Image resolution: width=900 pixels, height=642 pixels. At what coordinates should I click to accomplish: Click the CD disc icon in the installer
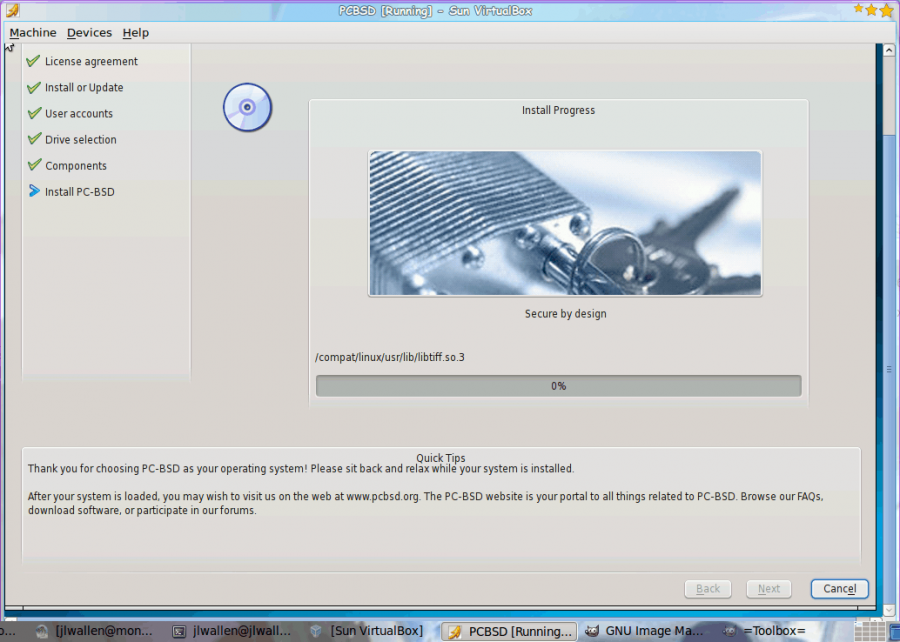[x=246, y=107]
